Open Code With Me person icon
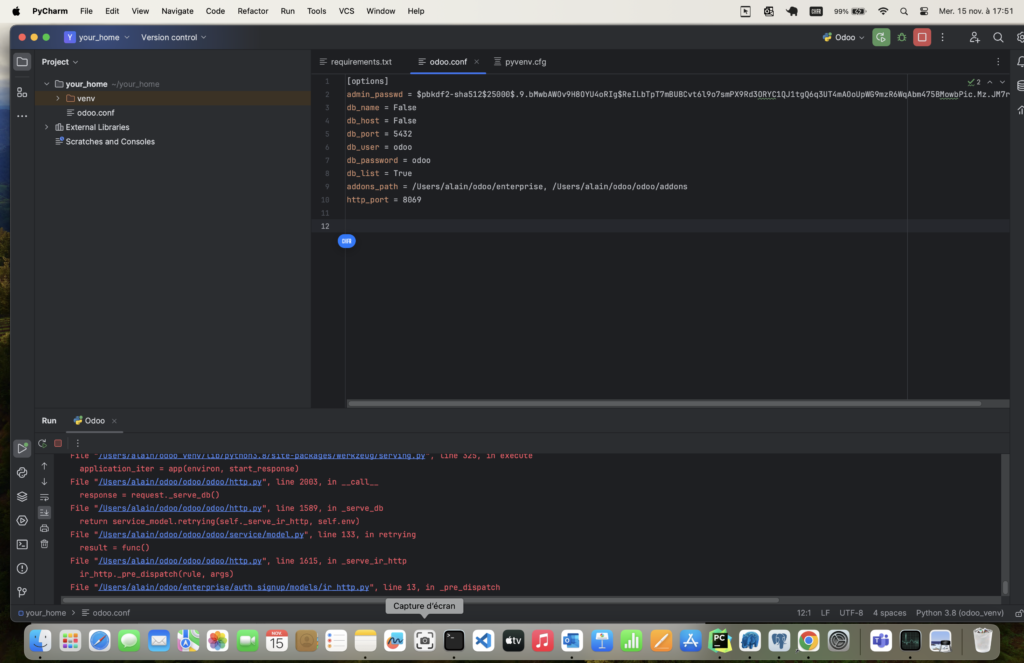 point(974,37)
